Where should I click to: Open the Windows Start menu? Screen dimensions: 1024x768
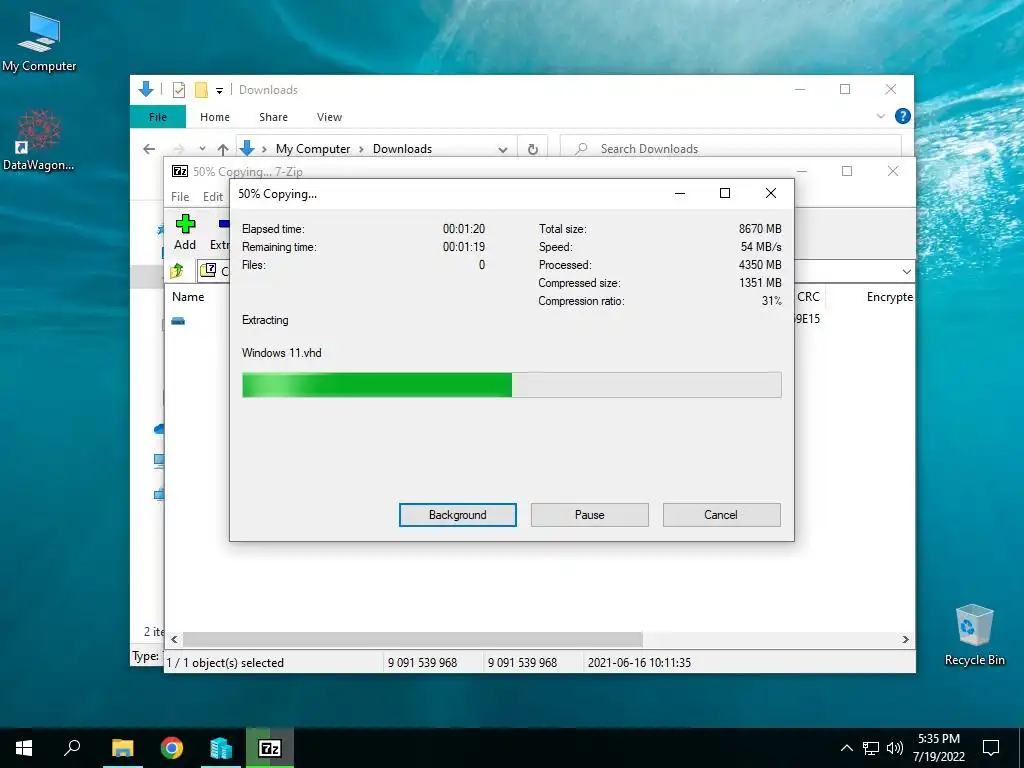tap(24, 748)
